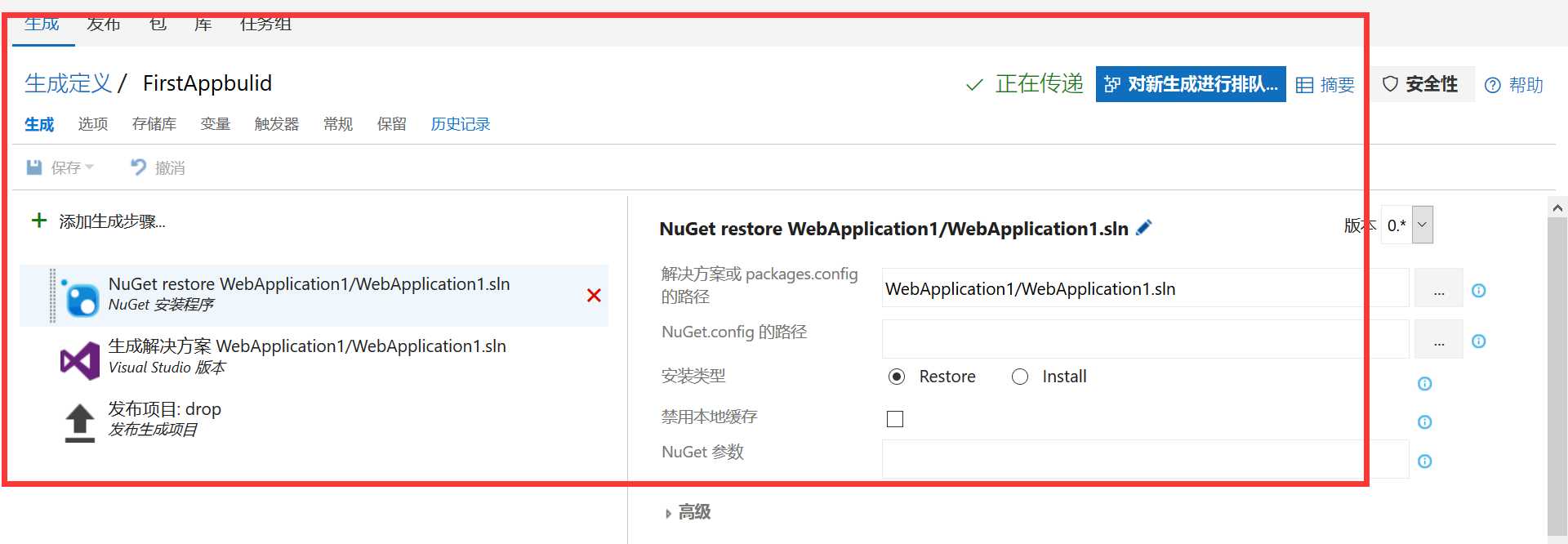The width and height of the screenshot is (1568, 544).
Task: Browse for solution path with ellipsis button
Action: [1438, 288]
